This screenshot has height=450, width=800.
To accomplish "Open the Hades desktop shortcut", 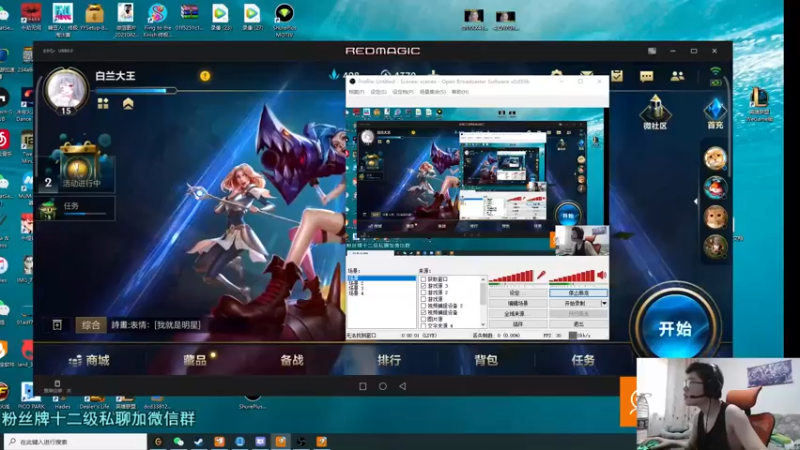I will tap(62, 400).
